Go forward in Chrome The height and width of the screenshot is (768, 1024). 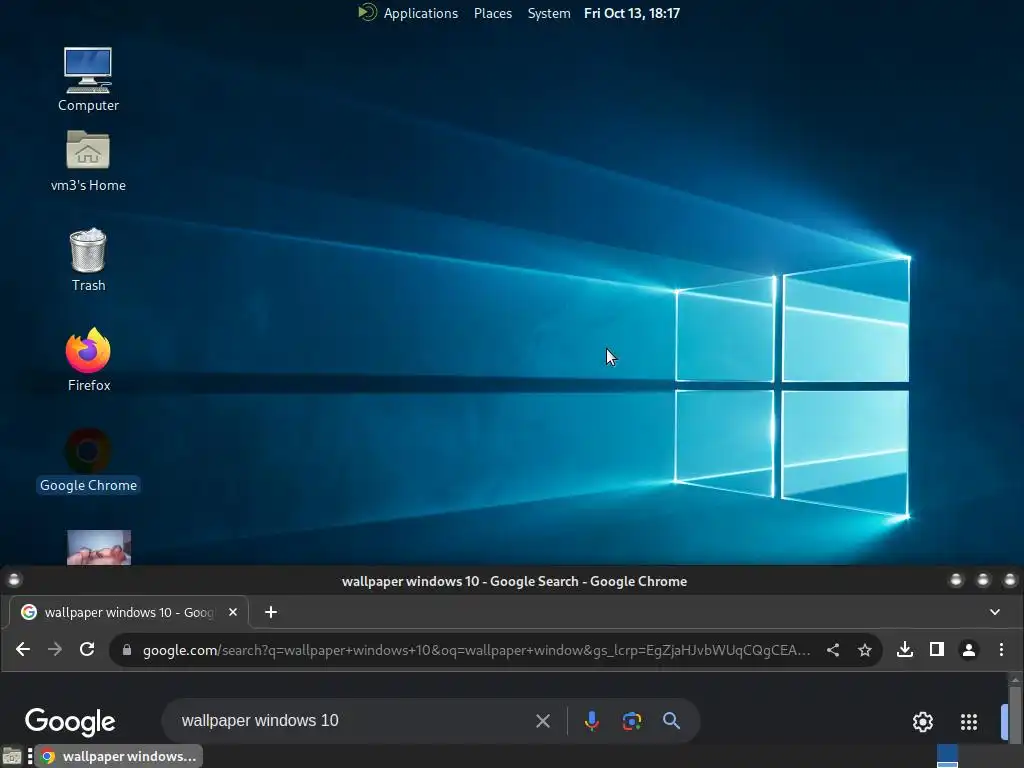(55, 649)
